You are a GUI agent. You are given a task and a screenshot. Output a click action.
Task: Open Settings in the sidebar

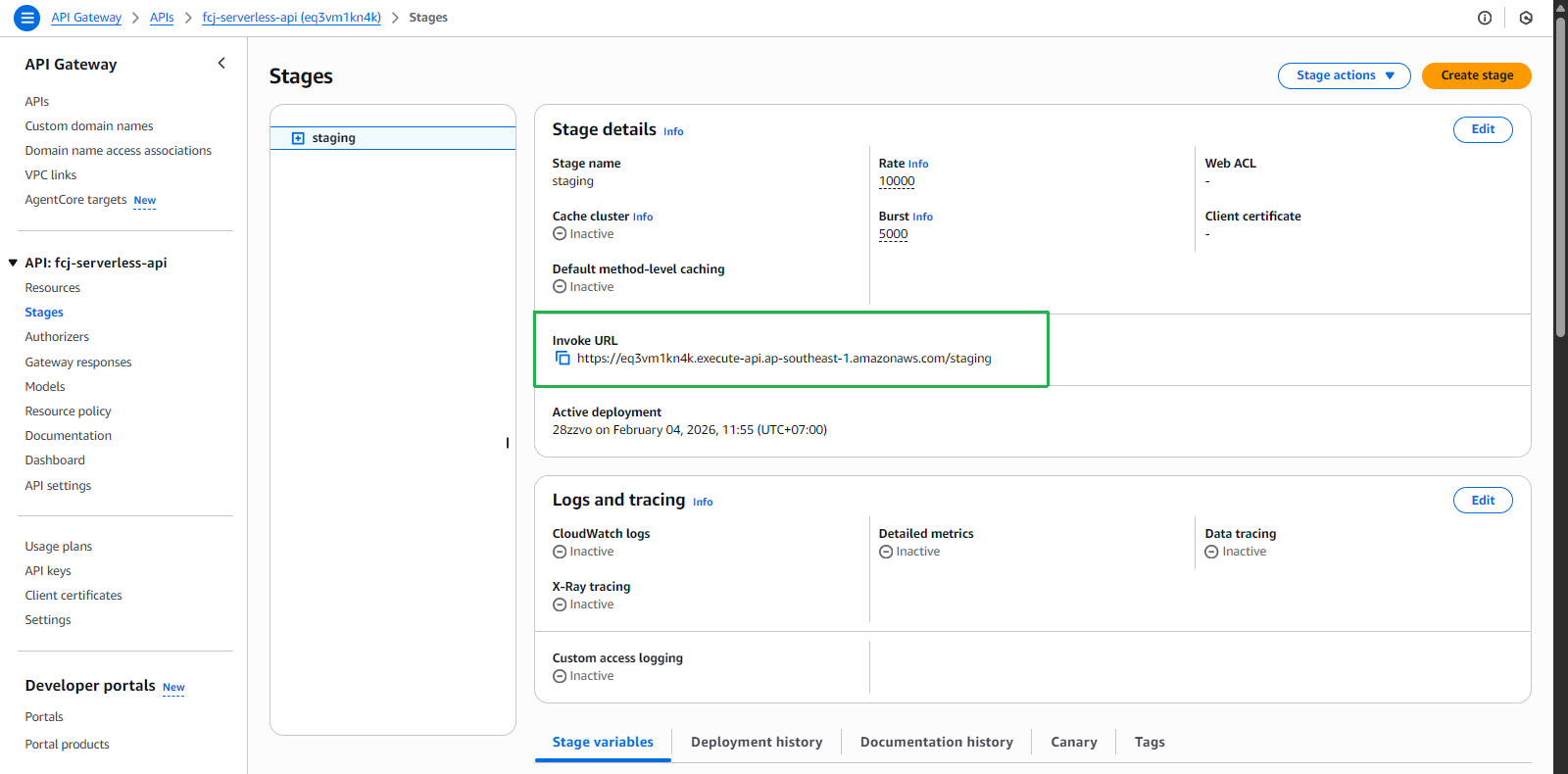tap(48, 620)
